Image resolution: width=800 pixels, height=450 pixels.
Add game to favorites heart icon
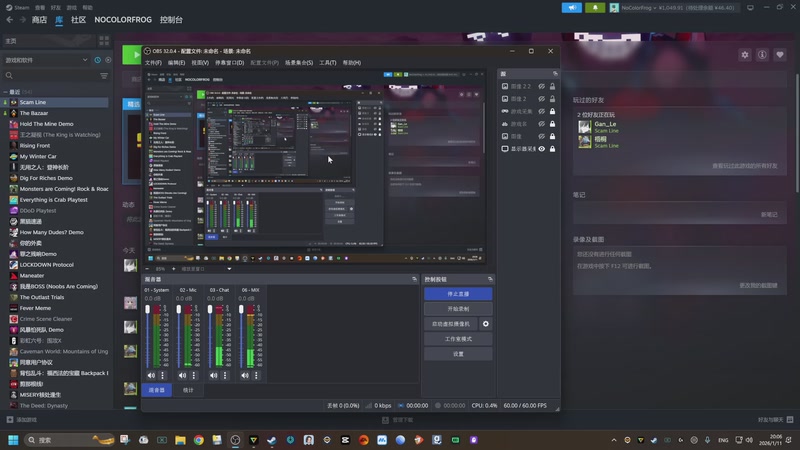click(780, 55)
